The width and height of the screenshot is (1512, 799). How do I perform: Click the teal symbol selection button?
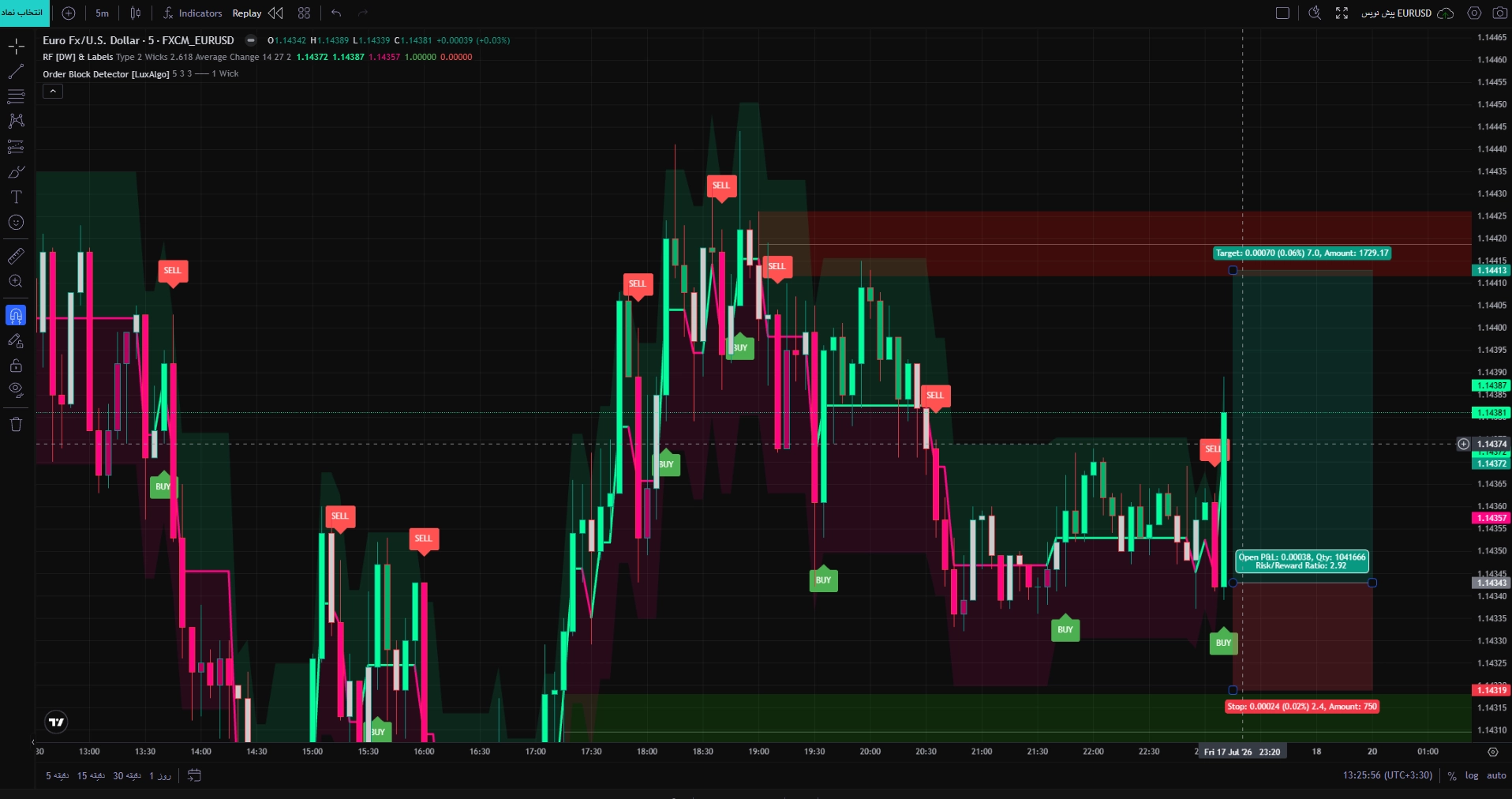point(23,13)
